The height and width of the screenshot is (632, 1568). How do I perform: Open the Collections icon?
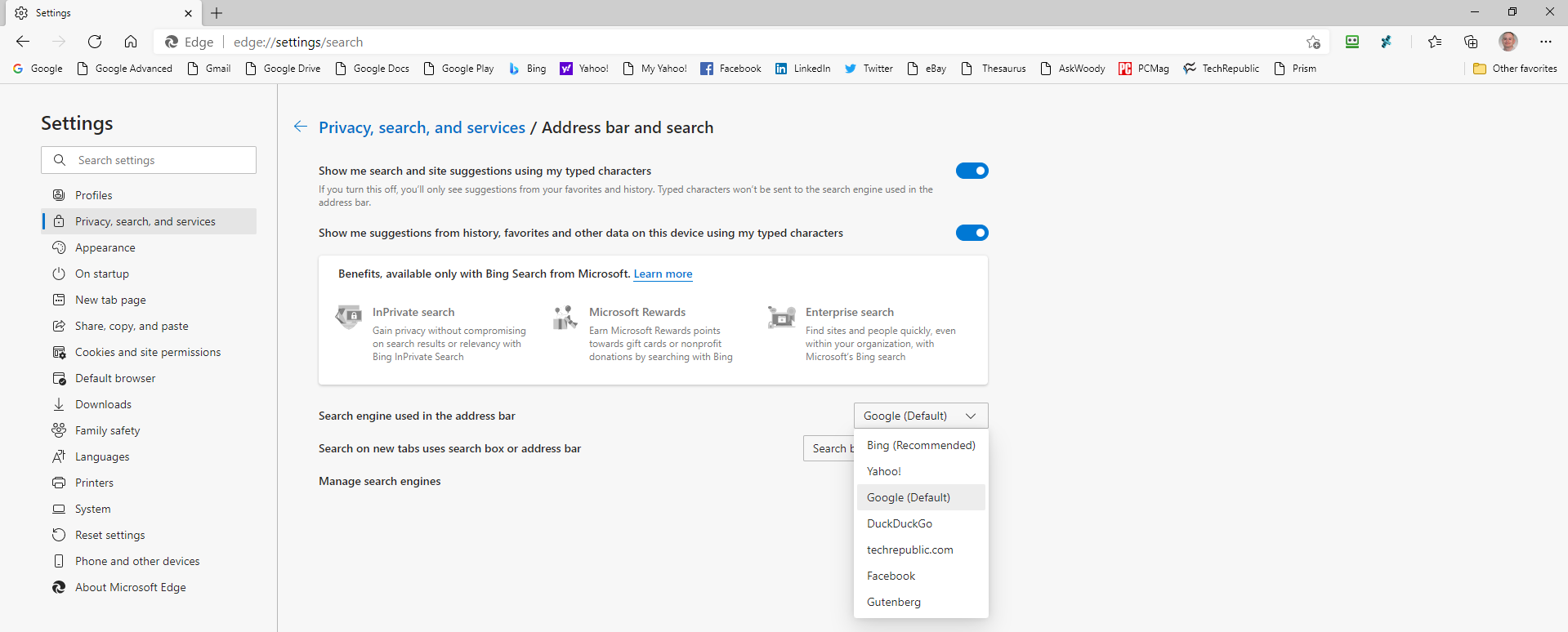point(1471,42)
